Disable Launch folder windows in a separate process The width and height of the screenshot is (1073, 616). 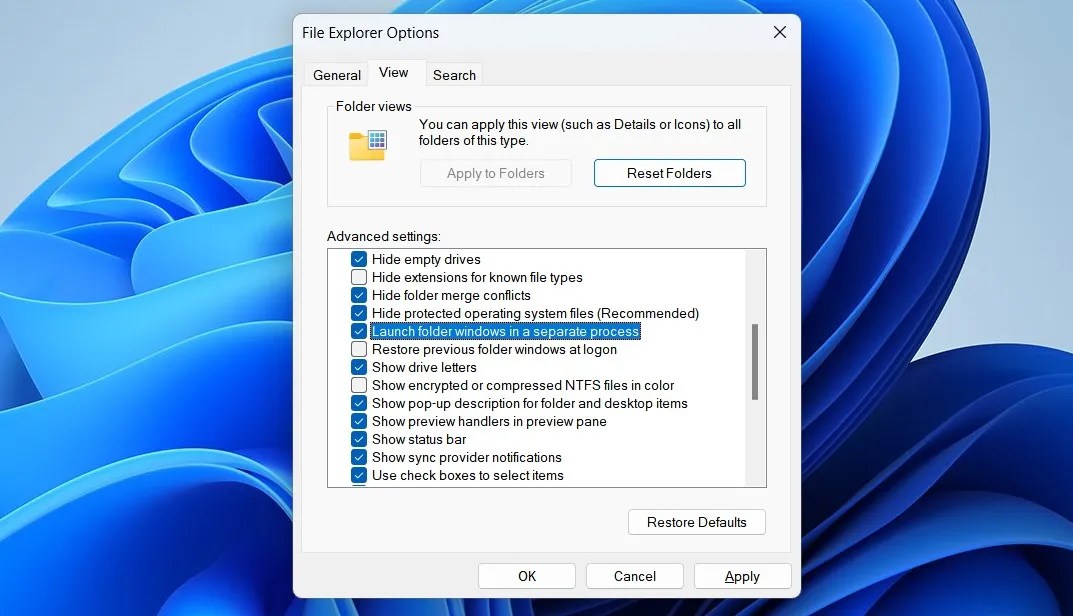359,331
